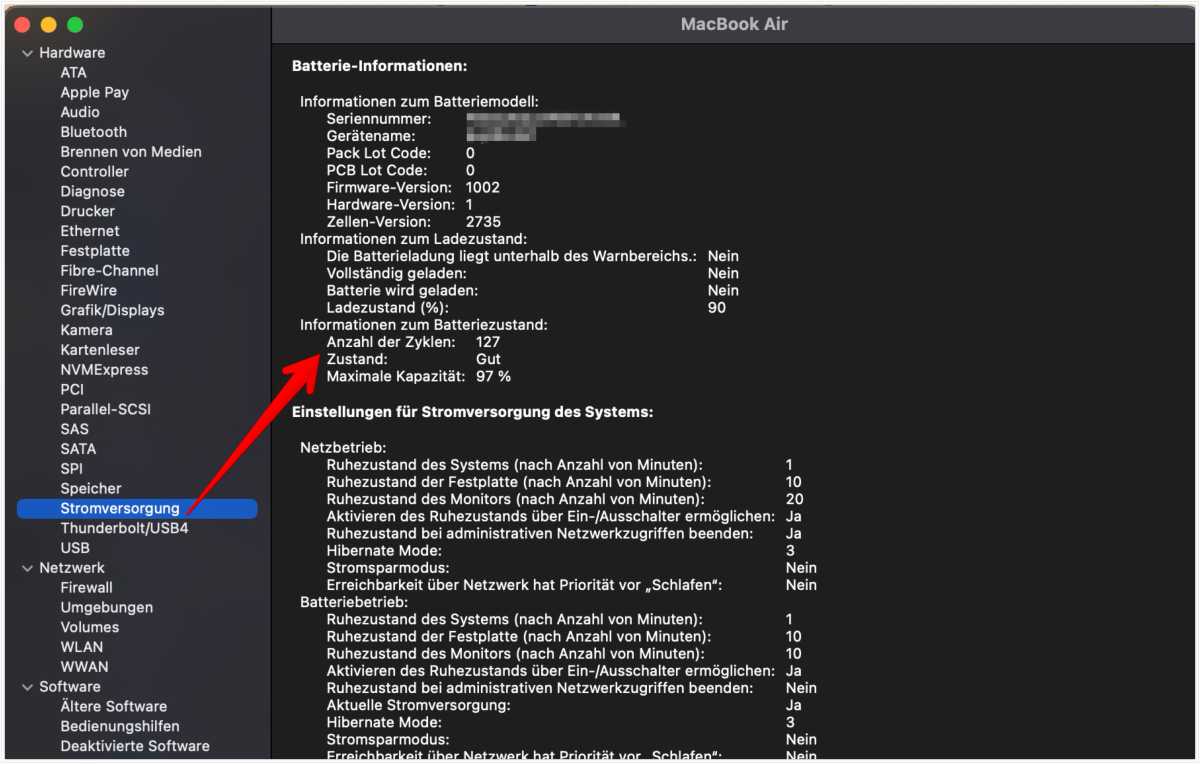Open the ATA entry

point(73,73)
